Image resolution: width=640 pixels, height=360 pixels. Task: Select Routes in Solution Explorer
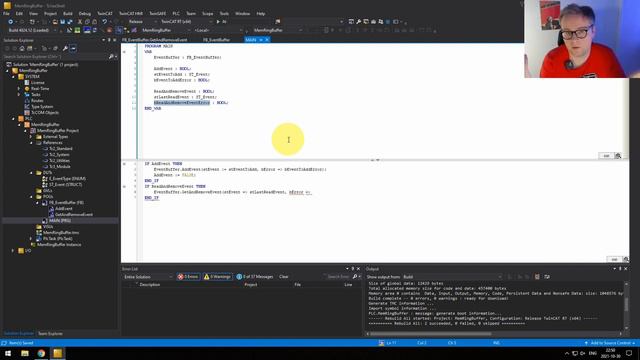tap(37, 100)
